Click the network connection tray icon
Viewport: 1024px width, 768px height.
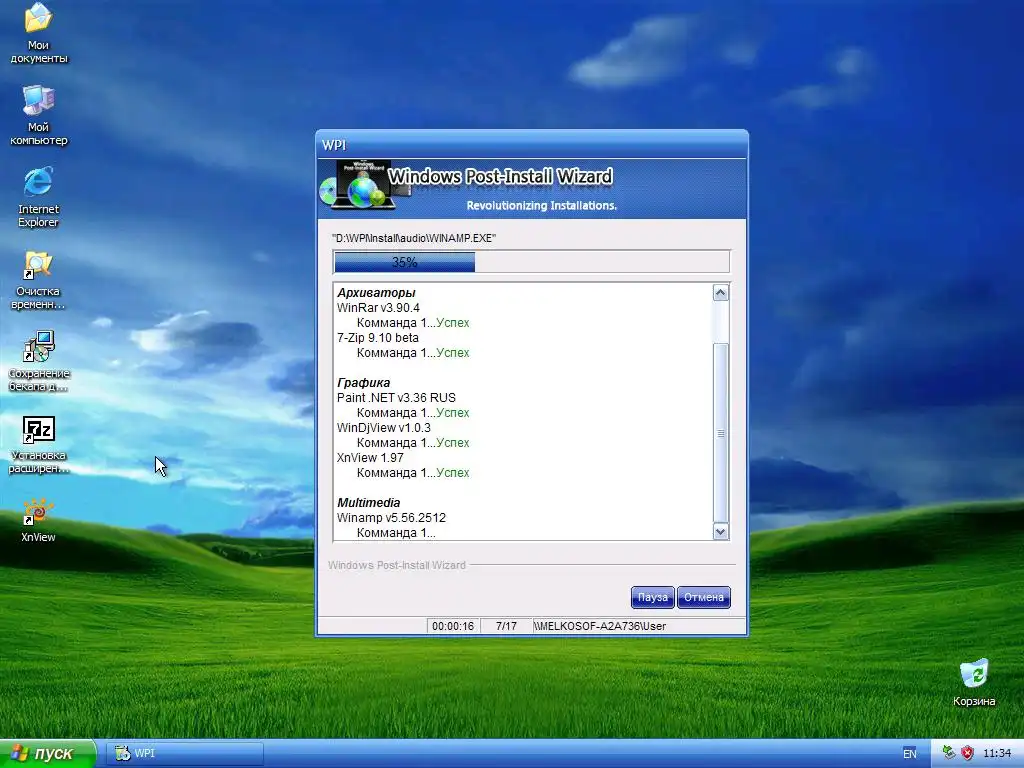pos(949,753)
